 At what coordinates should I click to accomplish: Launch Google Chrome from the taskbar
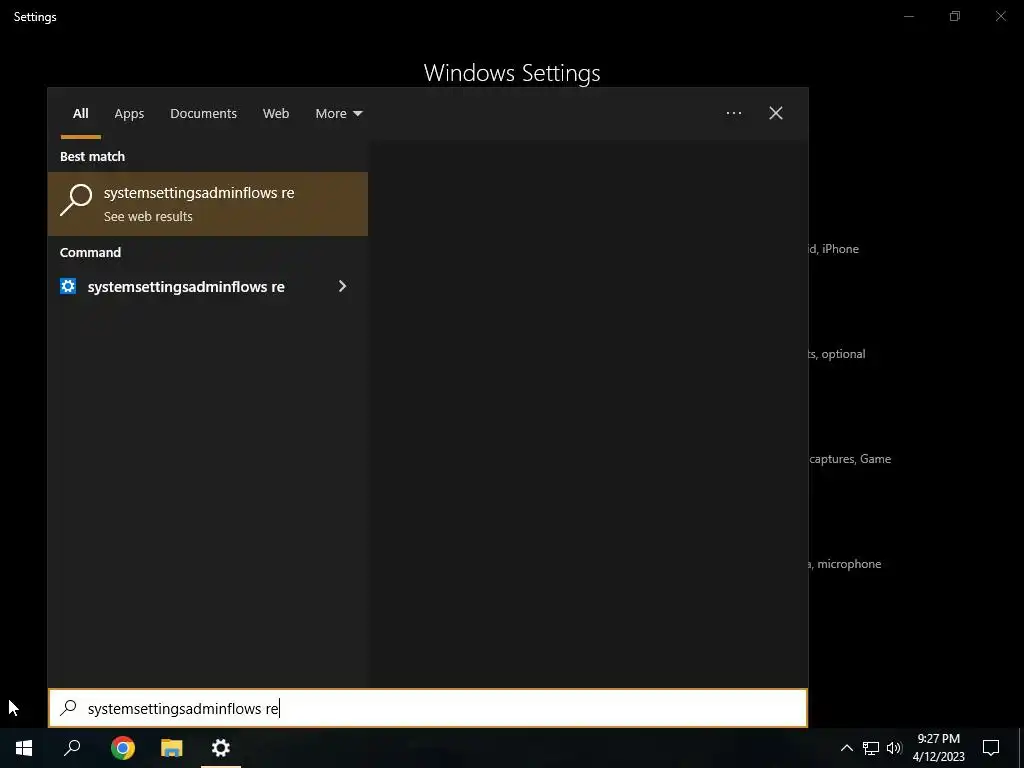tap(123, 748)
